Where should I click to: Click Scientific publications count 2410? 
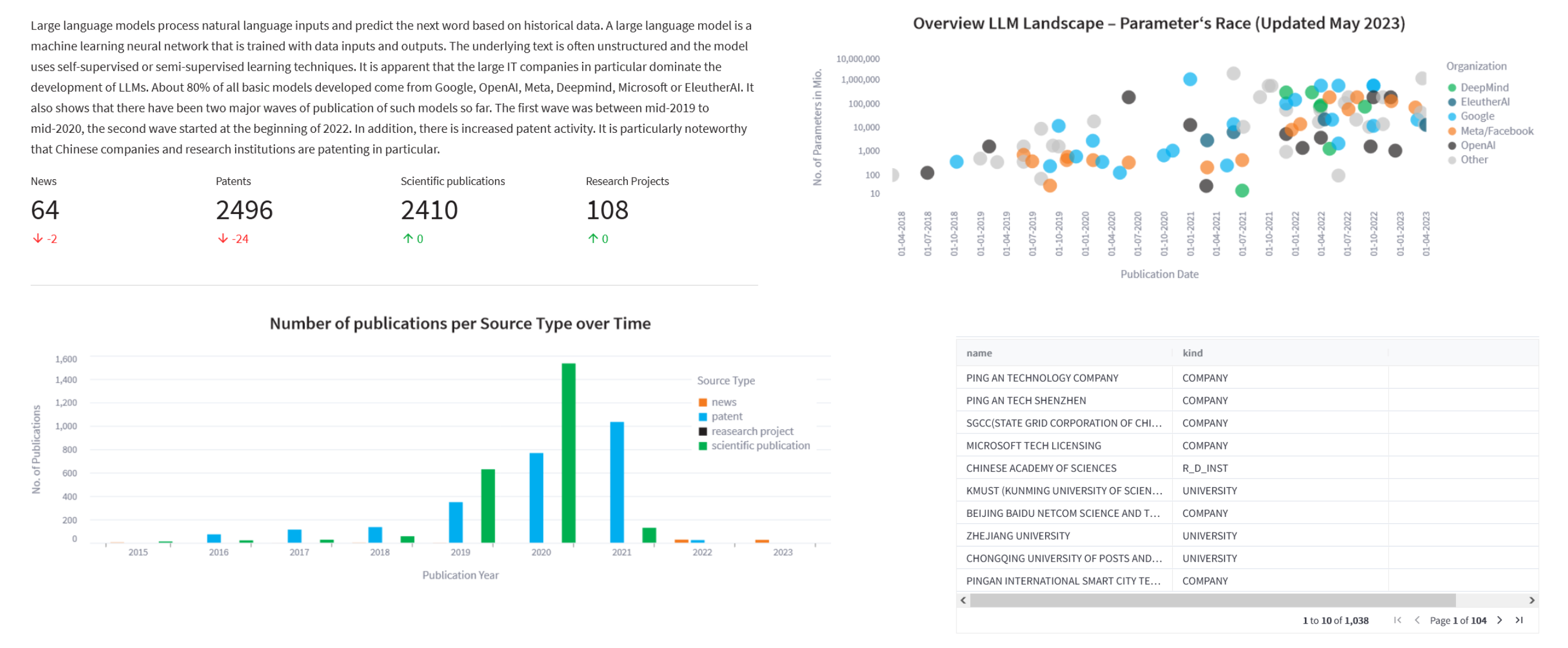(429, 211)
